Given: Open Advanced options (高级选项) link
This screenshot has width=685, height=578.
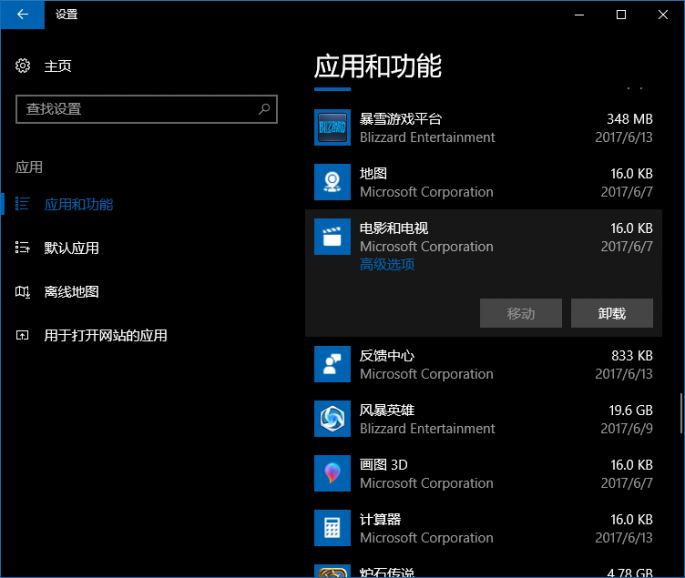Looking at the screenshot, I should [387, 265].
